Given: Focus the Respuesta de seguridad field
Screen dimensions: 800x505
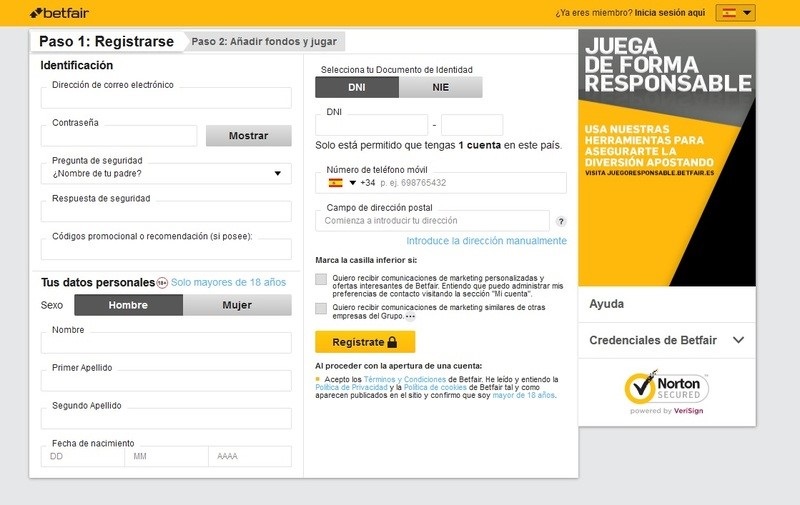Looking at the screenshot, I should pos(166,211).
